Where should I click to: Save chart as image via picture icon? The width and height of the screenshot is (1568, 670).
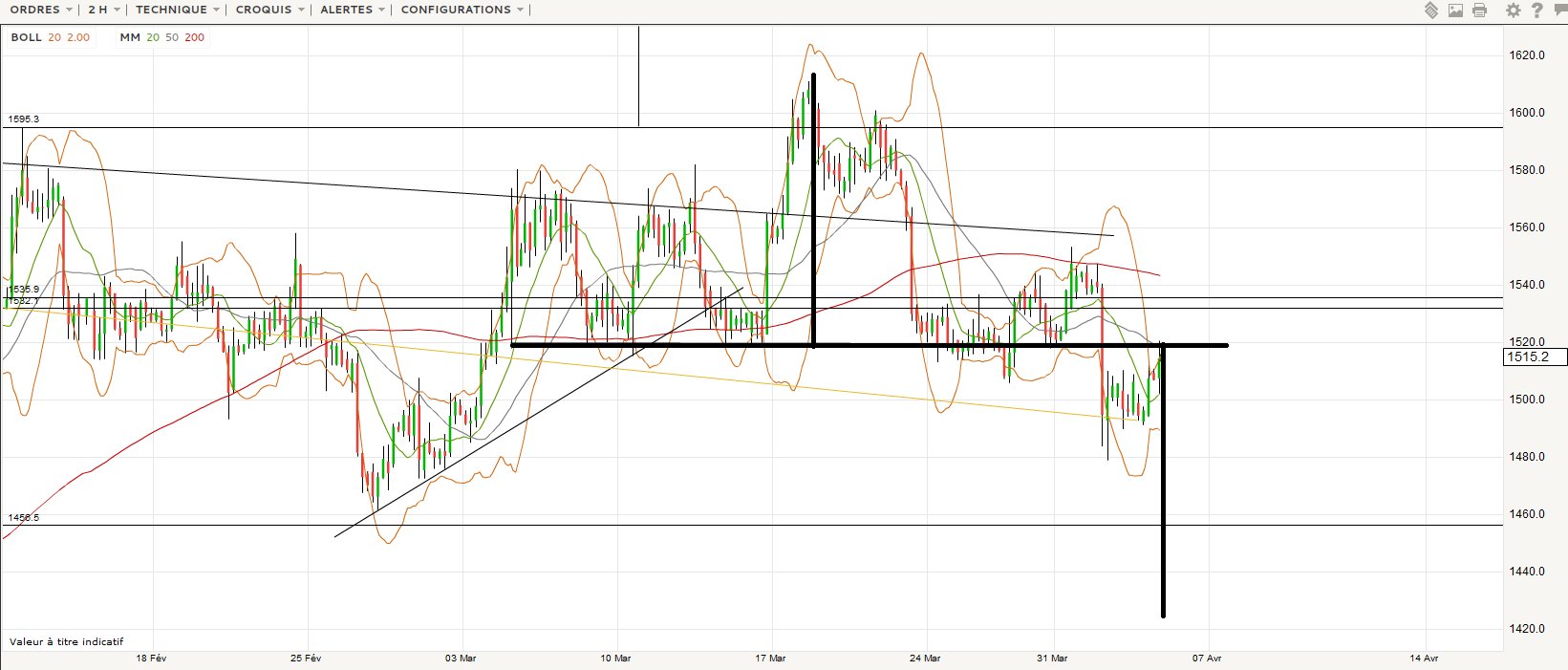pyautogui.click(x=1455, y=11)
